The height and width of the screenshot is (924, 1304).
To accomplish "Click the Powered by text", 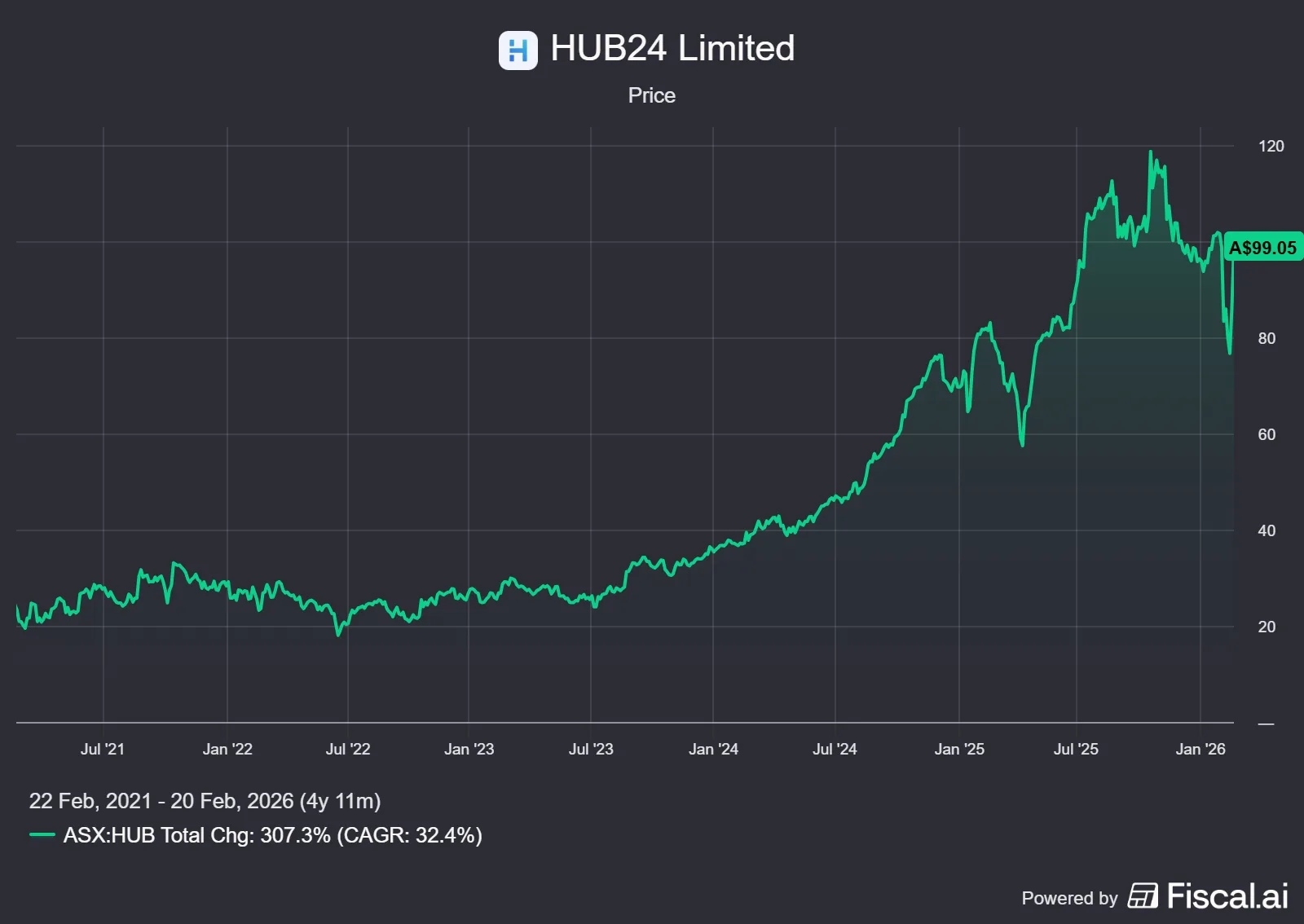I will tap(1069, 898).
